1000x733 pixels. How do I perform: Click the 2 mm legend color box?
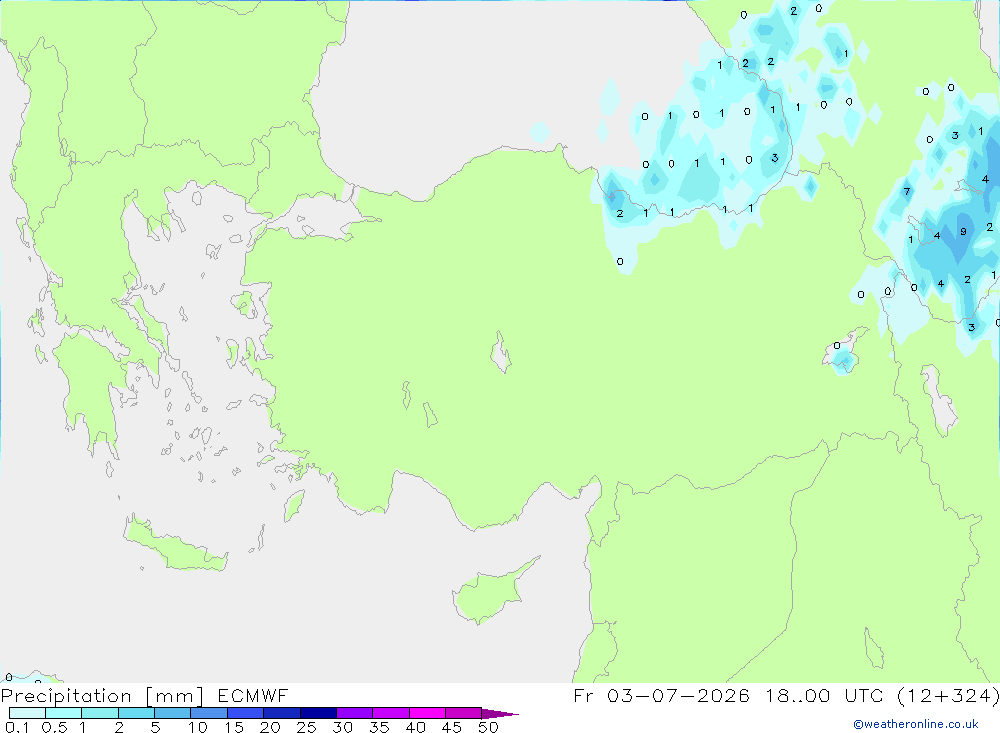136,713
